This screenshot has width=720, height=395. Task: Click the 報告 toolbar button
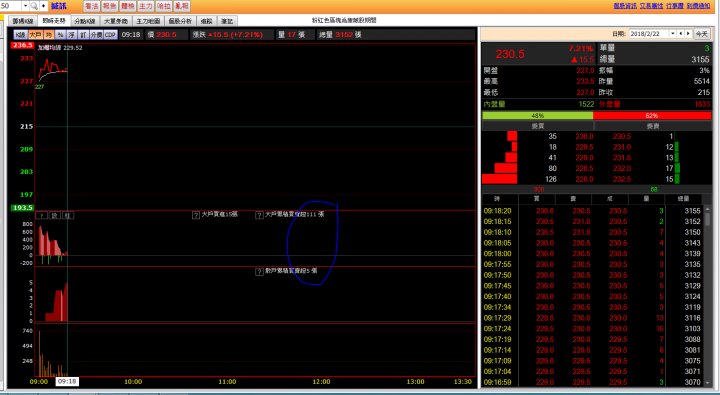tap(109, 6)
